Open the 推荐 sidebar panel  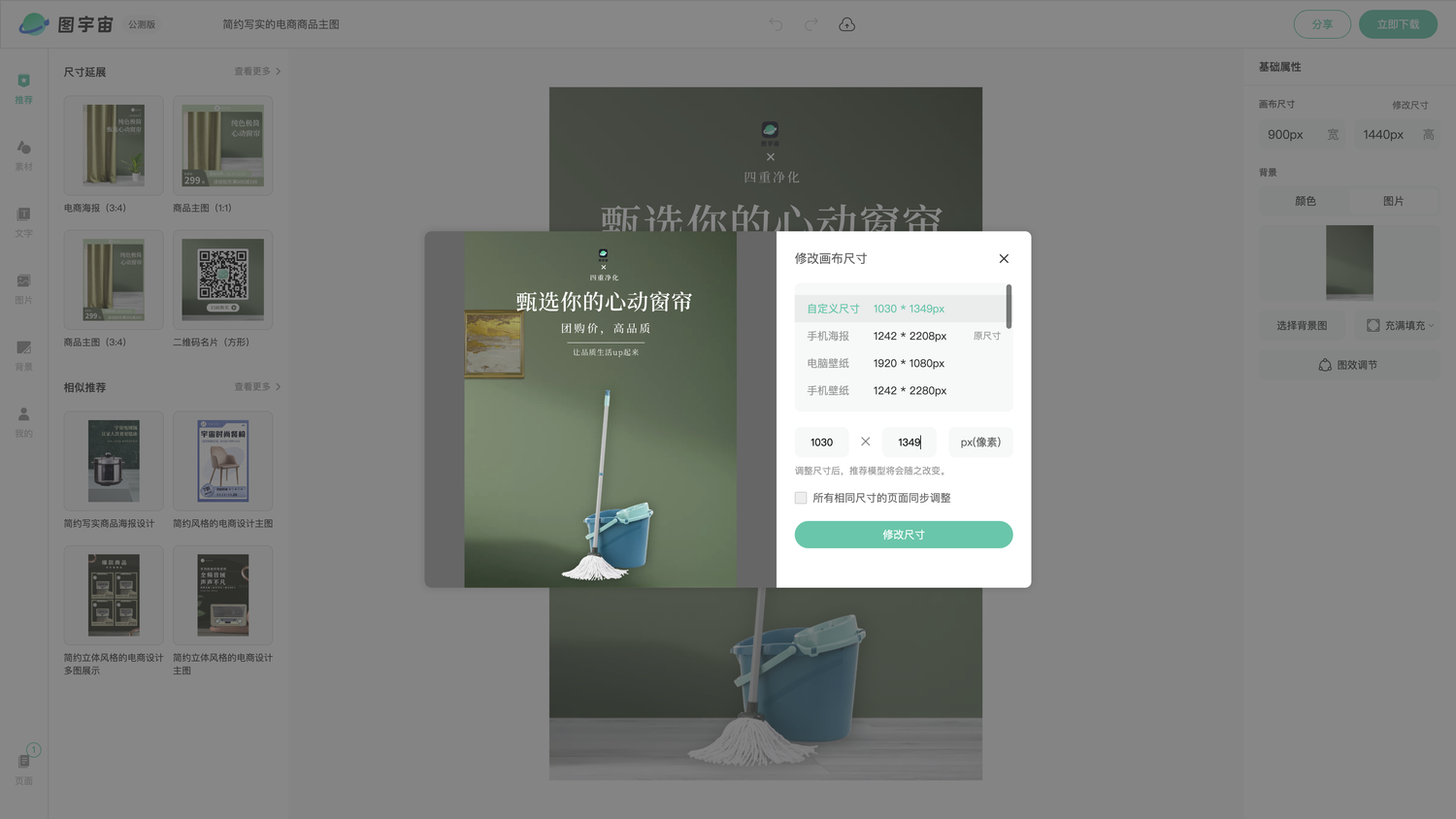point(23,88)
